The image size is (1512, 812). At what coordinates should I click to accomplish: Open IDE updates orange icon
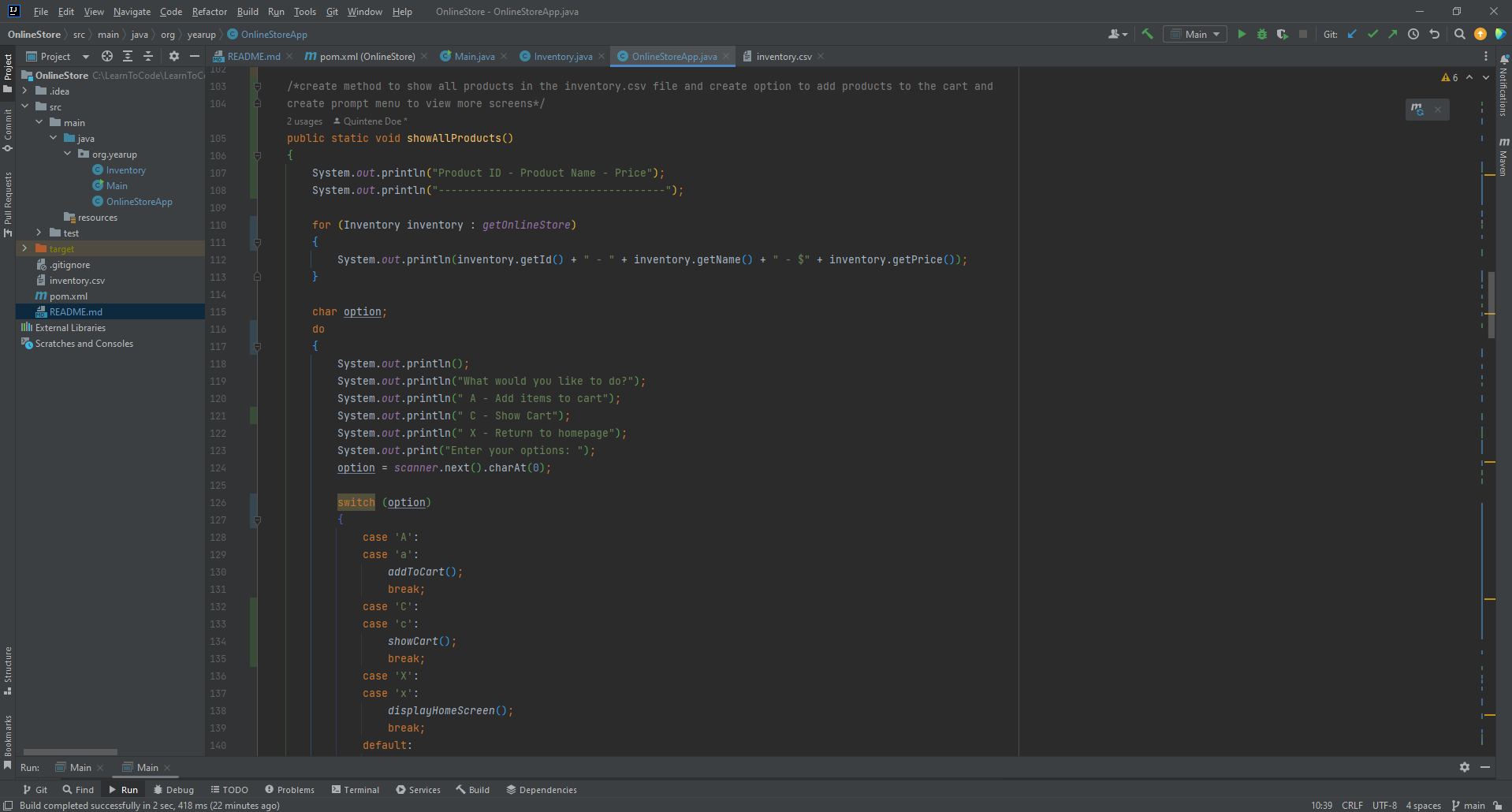pyautogui.click(x=1480, y=34)
